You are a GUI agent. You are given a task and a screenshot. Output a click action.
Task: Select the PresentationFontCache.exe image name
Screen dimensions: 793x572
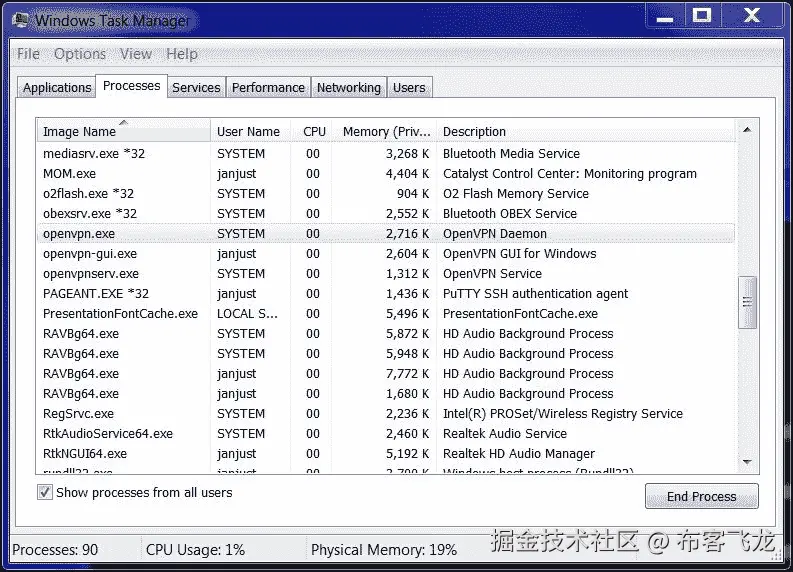pyautogui.click(x=120, y=314)
